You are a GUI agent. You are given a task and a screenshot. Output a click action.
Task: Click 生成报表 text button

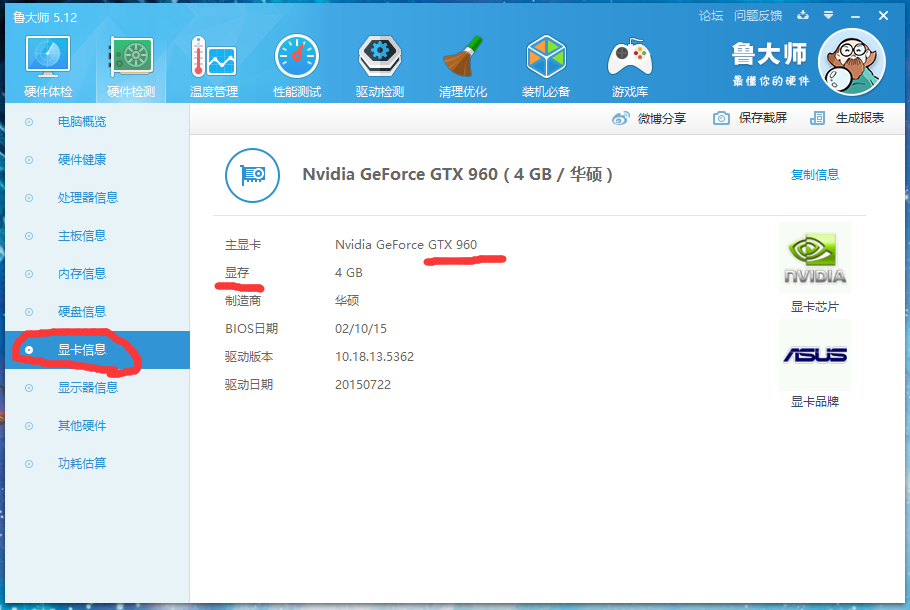[x=860, y=118]
